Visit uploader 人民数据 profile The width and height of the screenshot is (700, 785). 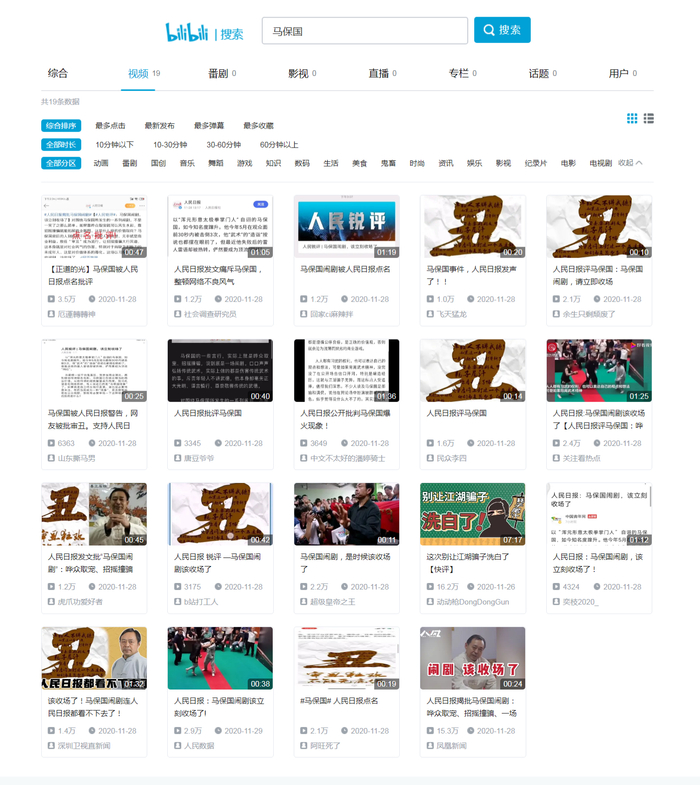[199, 745]
